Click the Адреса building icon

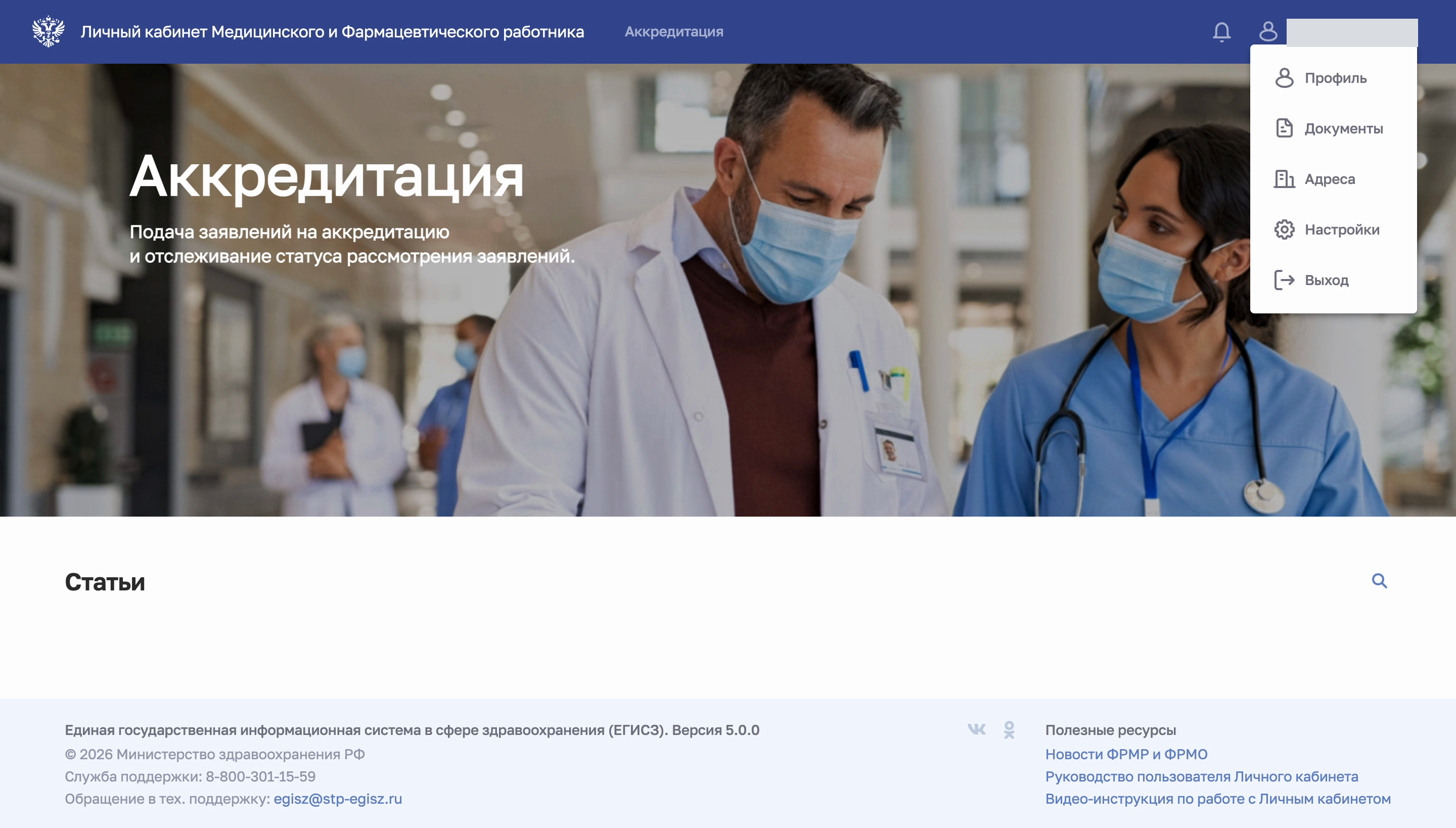[x=1284, y=179]
